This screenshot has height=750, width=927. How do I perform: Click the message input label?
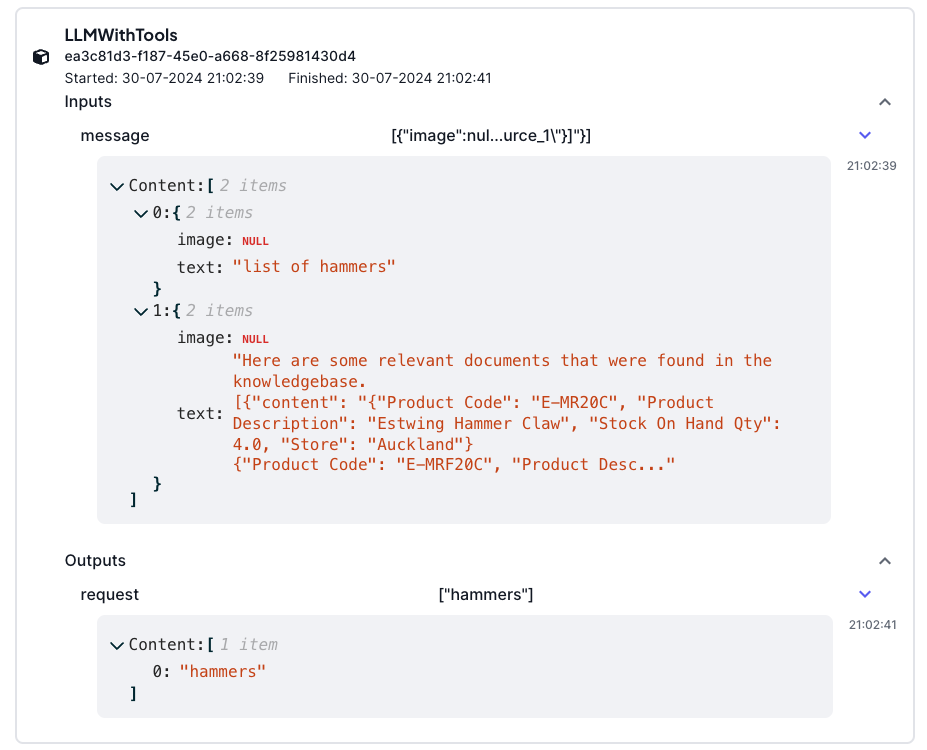pyautogui.click(x=115, y=135)
